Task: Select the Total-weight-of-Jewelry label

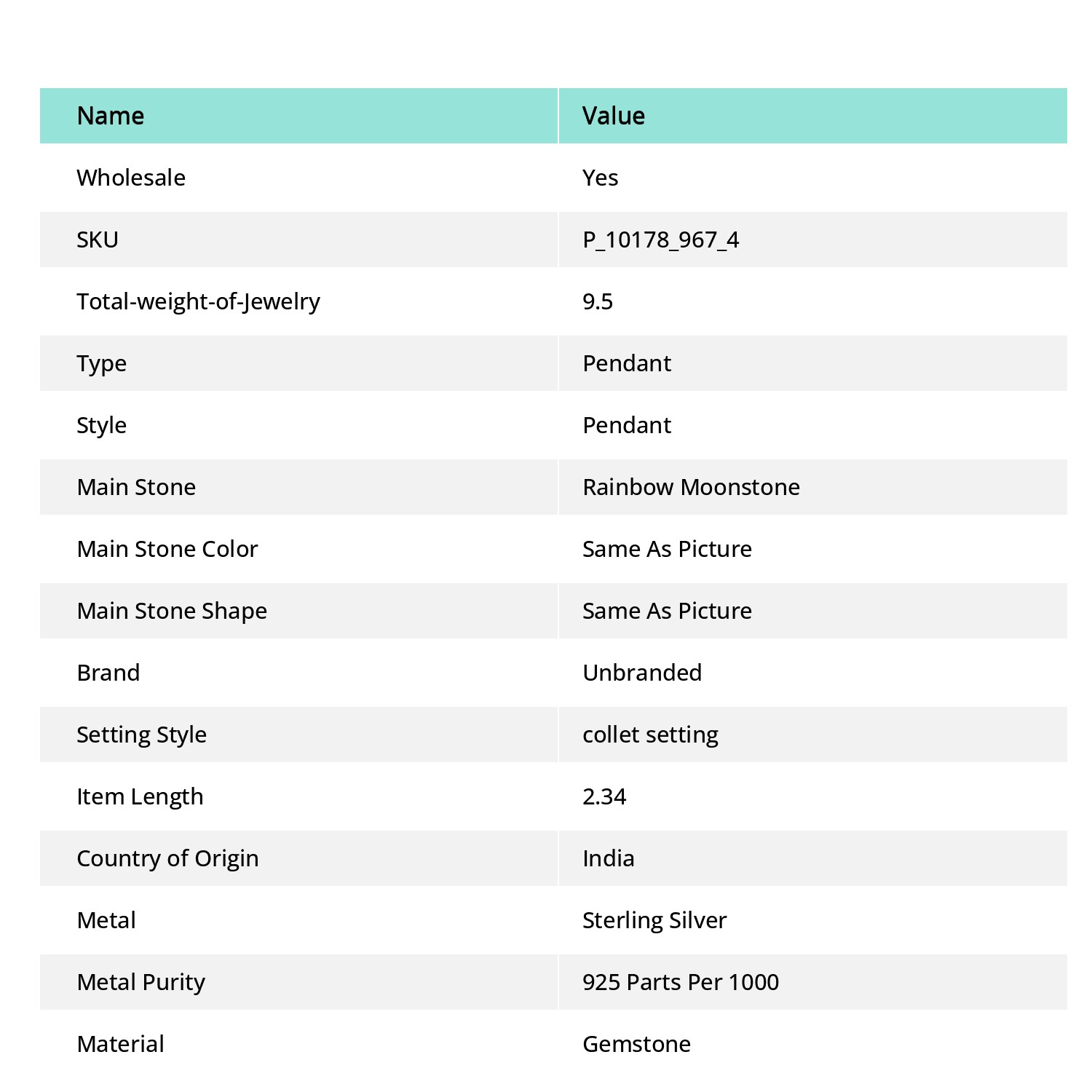Action: point(198,301)
